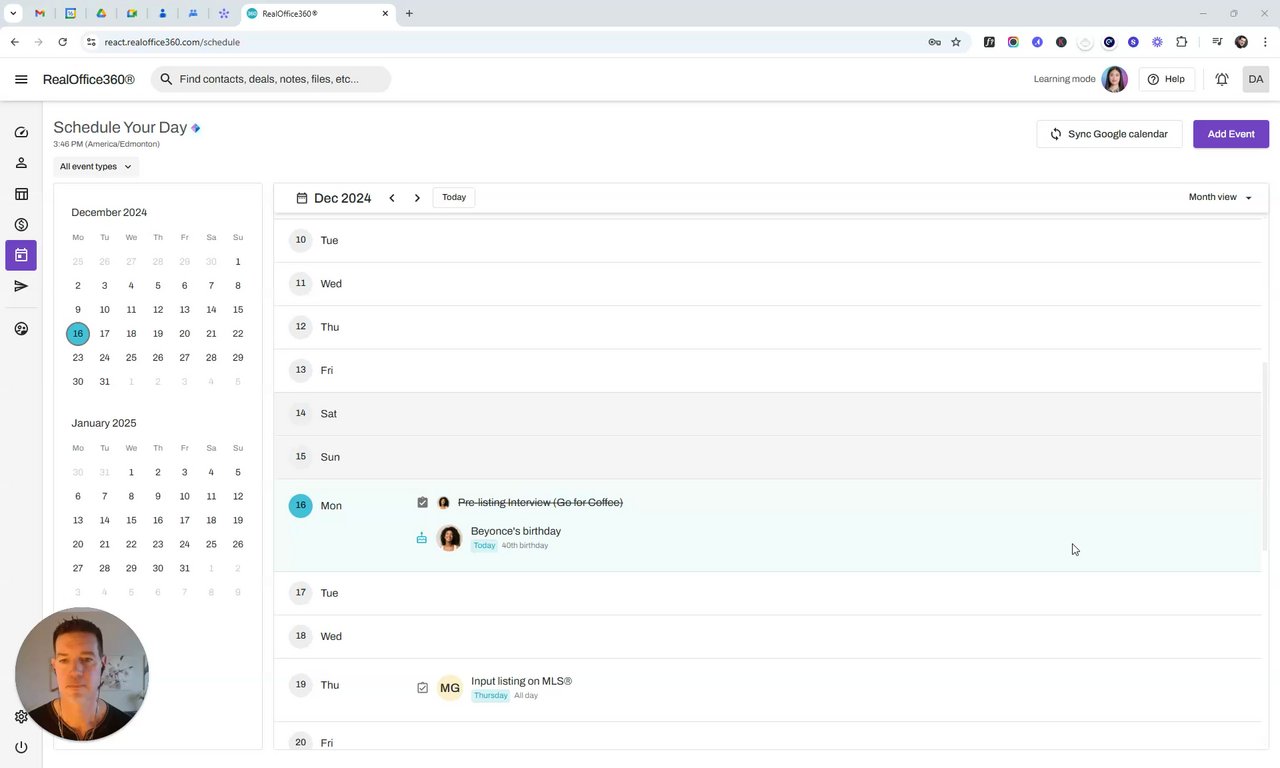
Task: Go to the previous month arrow
Action: 392,198
